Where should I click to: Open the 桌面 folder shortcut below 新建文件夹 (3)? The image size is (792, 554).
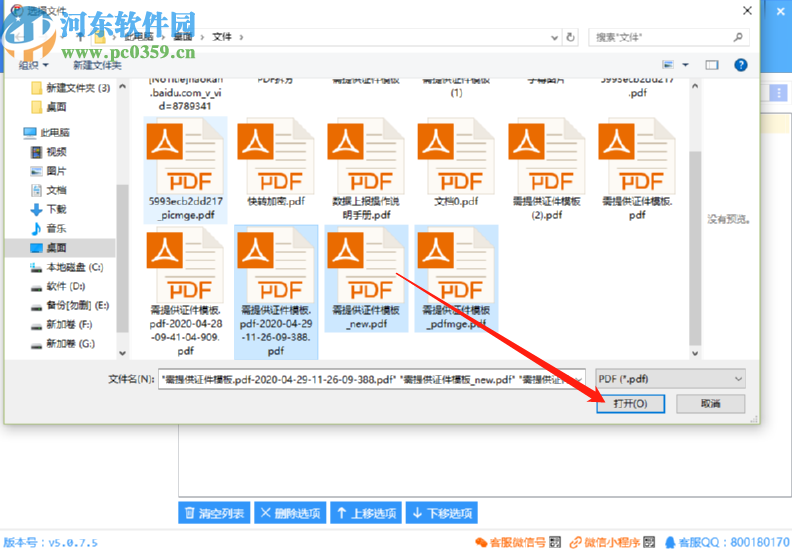click(x=49, y=107)
